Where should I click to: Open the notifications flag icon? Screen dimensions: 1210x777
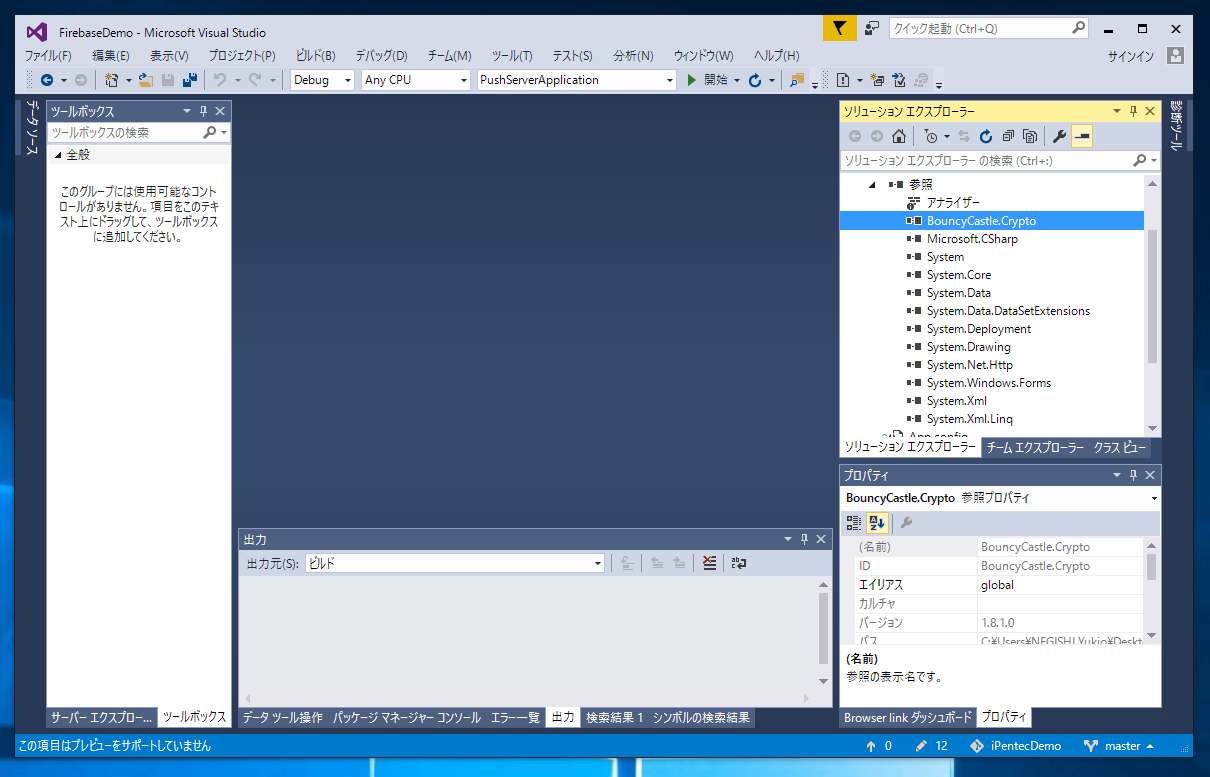pos(840,29)
